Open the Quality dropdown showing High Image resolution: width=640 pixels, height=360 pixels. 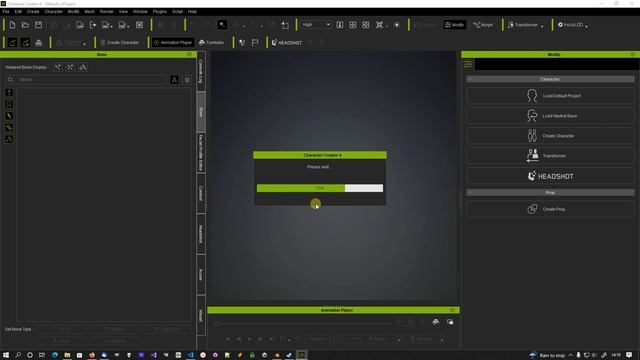[x=316, y=25]
